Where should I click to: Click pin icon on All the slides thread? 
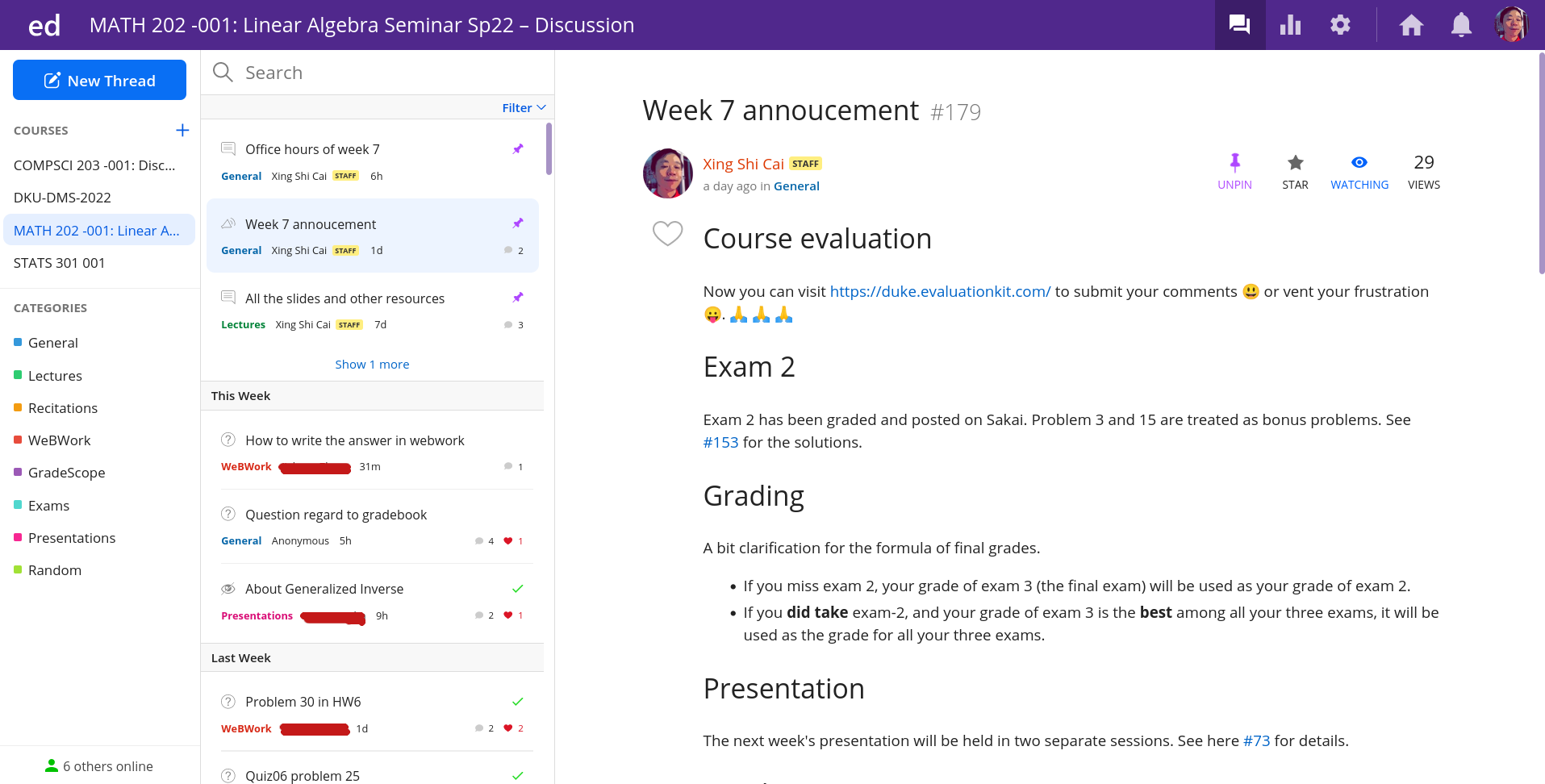click(x=518, y=298)
